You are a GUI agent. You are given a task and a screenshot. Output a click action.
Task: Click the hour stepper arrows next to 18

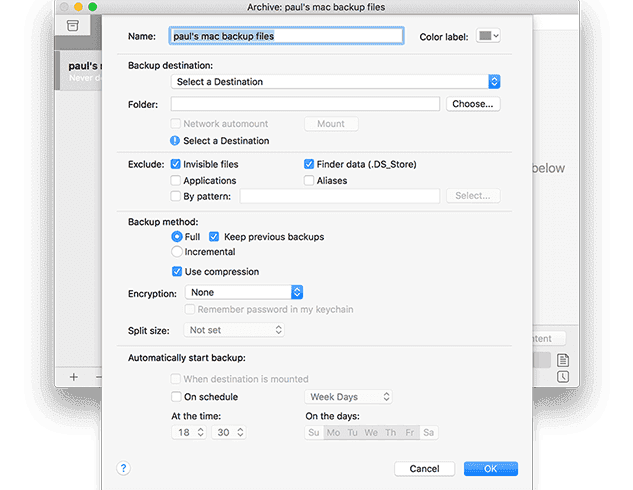coord(200,432)
